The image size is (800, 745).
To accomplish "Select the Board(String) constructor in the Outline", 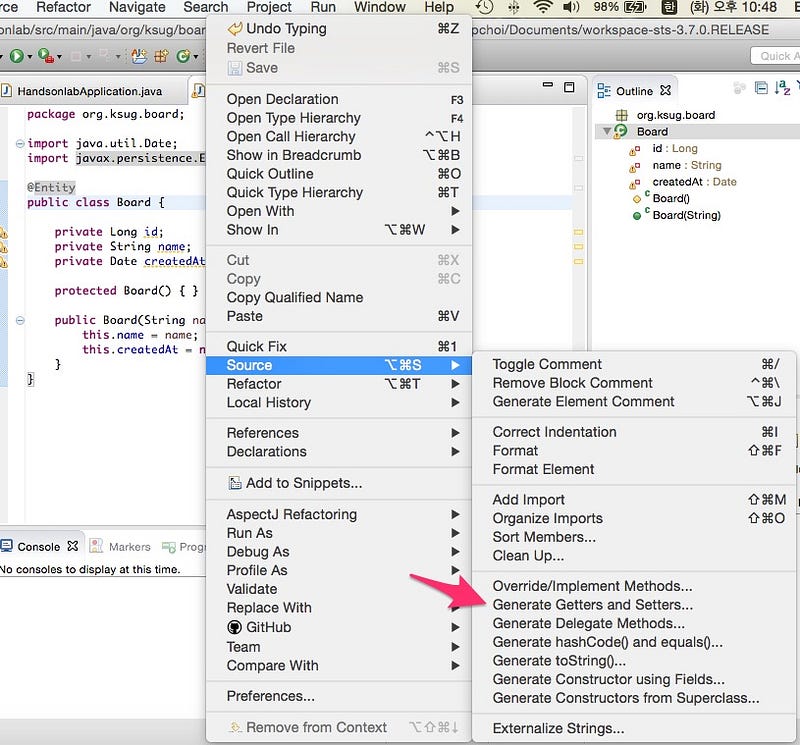I will (686, 215).
